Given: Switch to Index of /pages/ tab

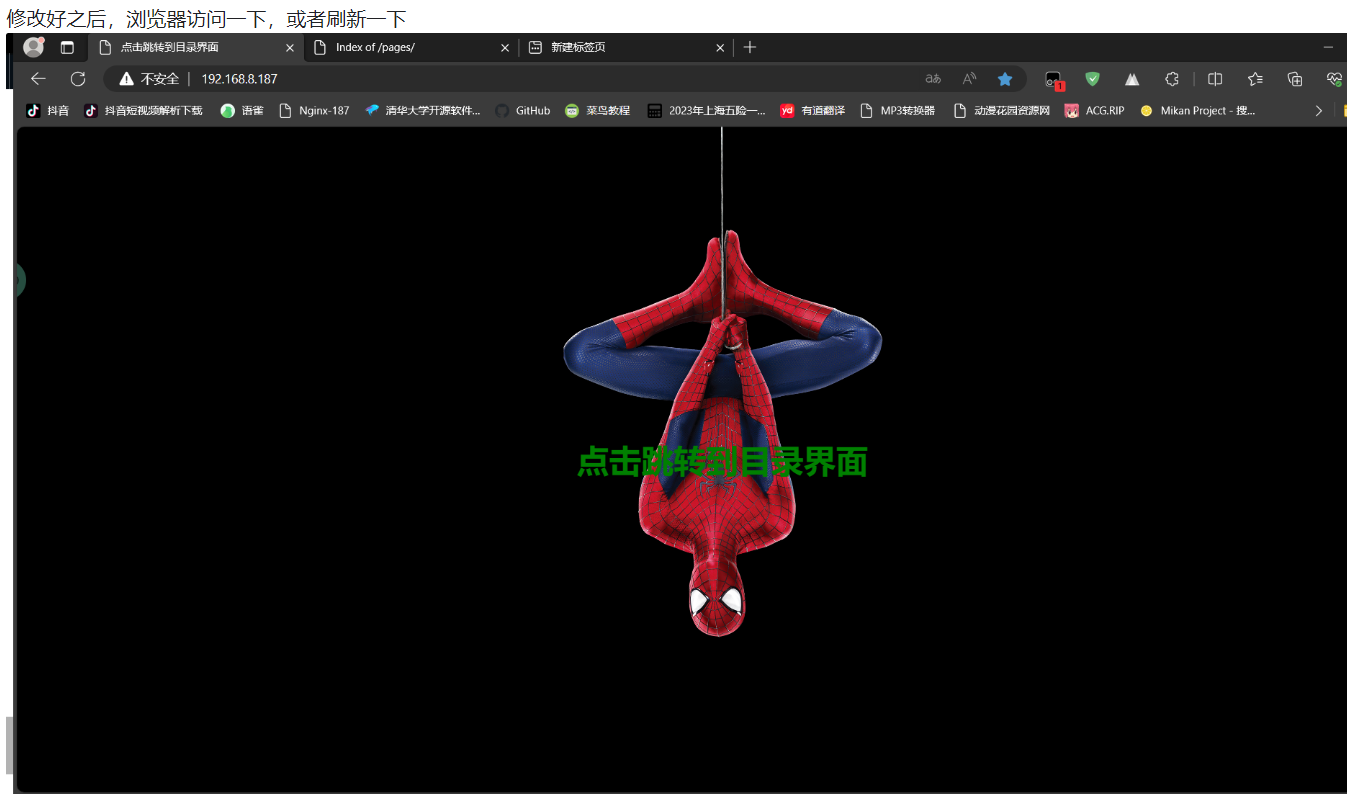Looking at the screenshot, I should (410, 47).
